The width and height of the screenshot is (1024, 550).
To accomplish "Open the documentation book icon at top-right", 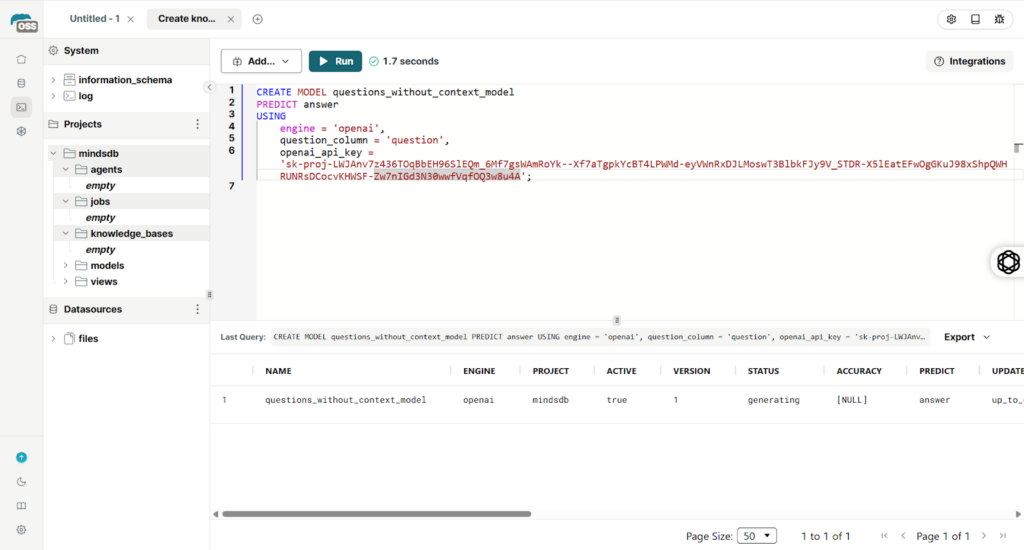I will pyautogui.click(x=975, y=19).
